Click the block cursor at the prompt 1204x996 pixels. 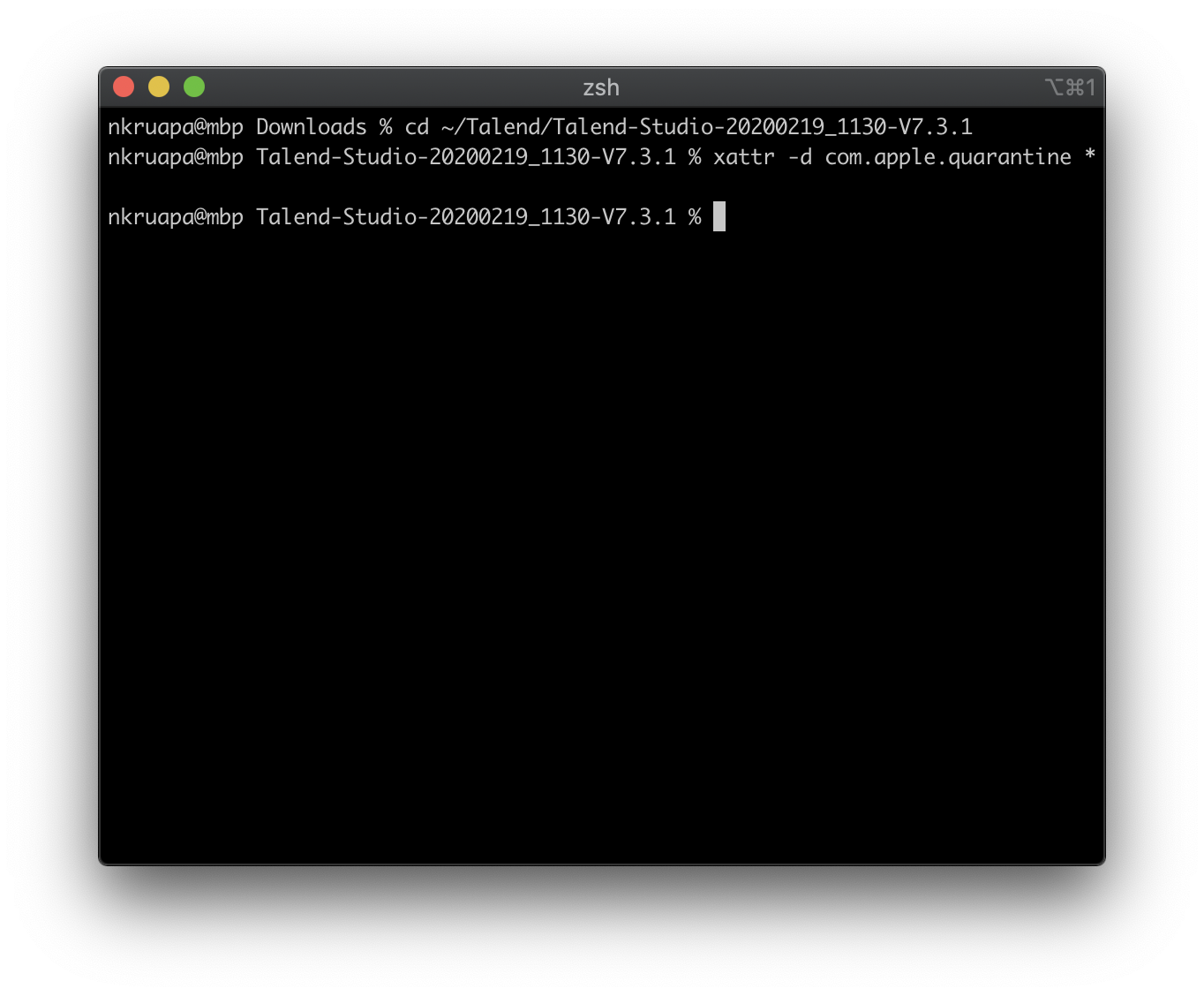719,216
